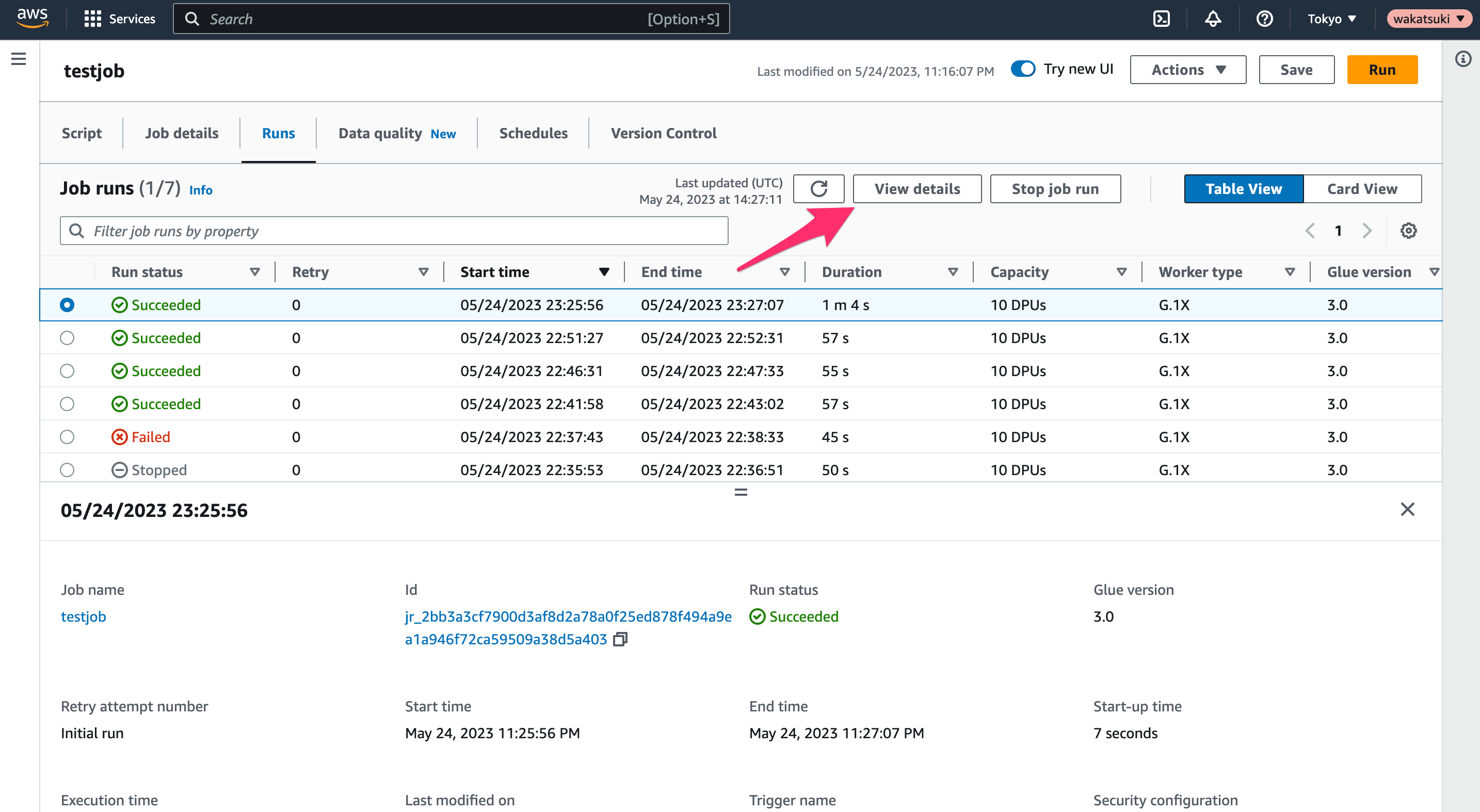1480x812 pixels.
Task: Open notifications bell icon
Action: coord(1212,19)
